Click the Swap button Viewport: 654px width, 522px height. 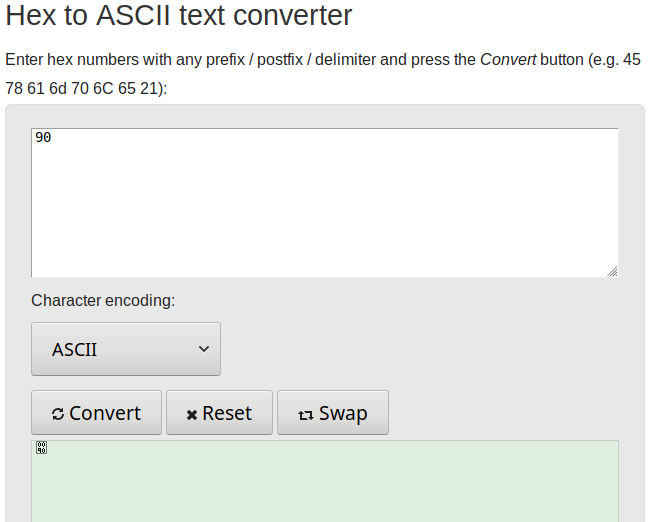[x=333, y=413]
